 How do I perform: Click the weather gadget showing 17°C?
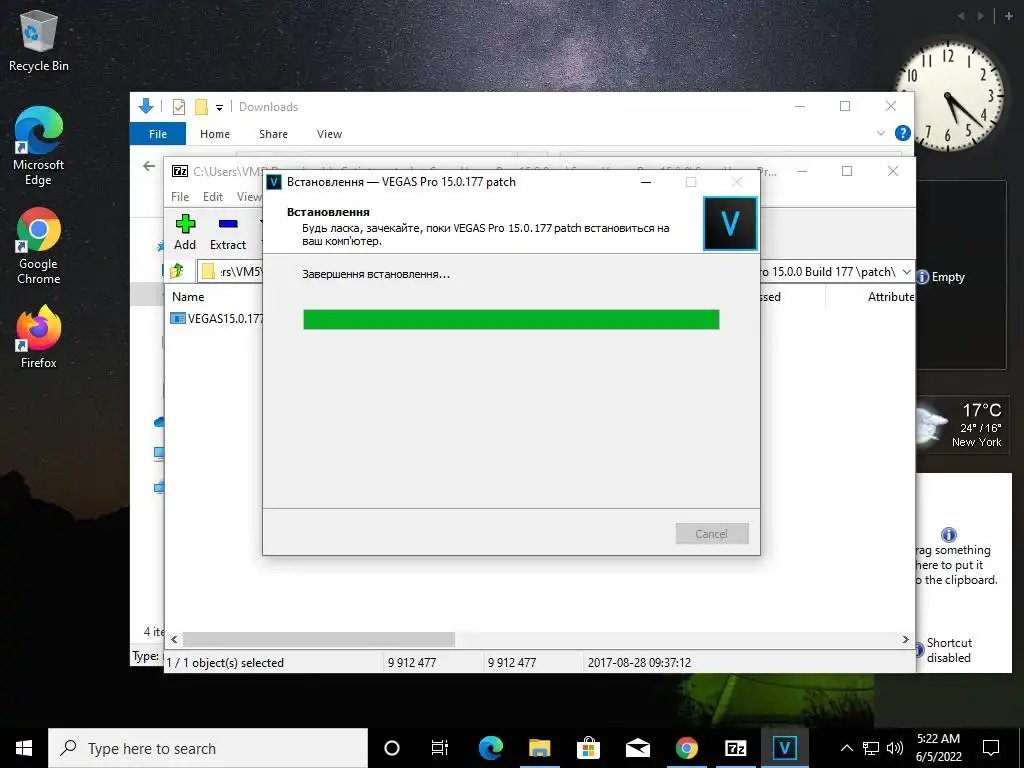pos(961,424)
